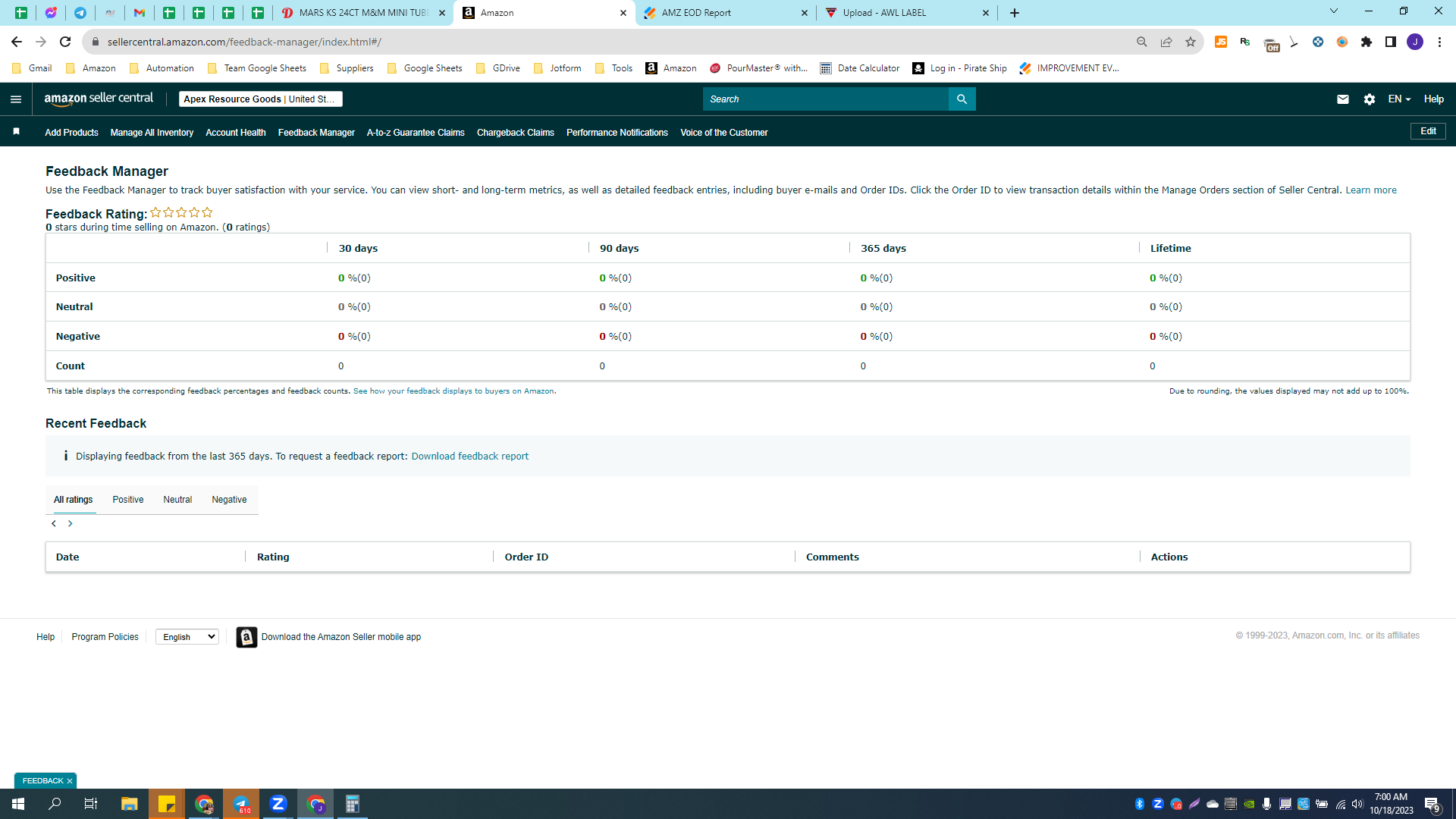Open the Calculator app from the taskbar
Image resolution: width=1456 pixels, height=819 pixels.
point(353,804)
